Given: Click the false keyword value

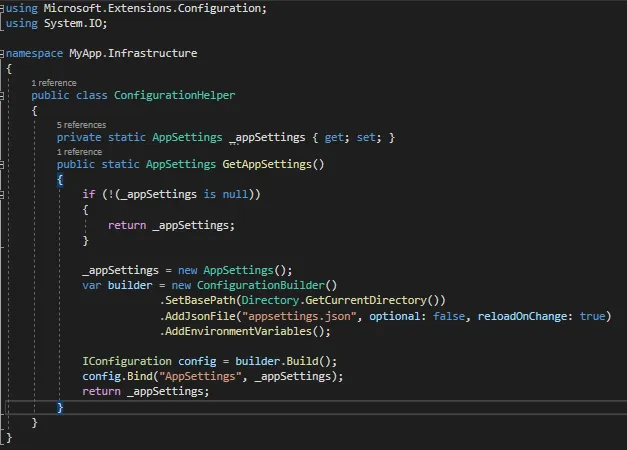Looking at the screenshot, I should click(449, 316).
